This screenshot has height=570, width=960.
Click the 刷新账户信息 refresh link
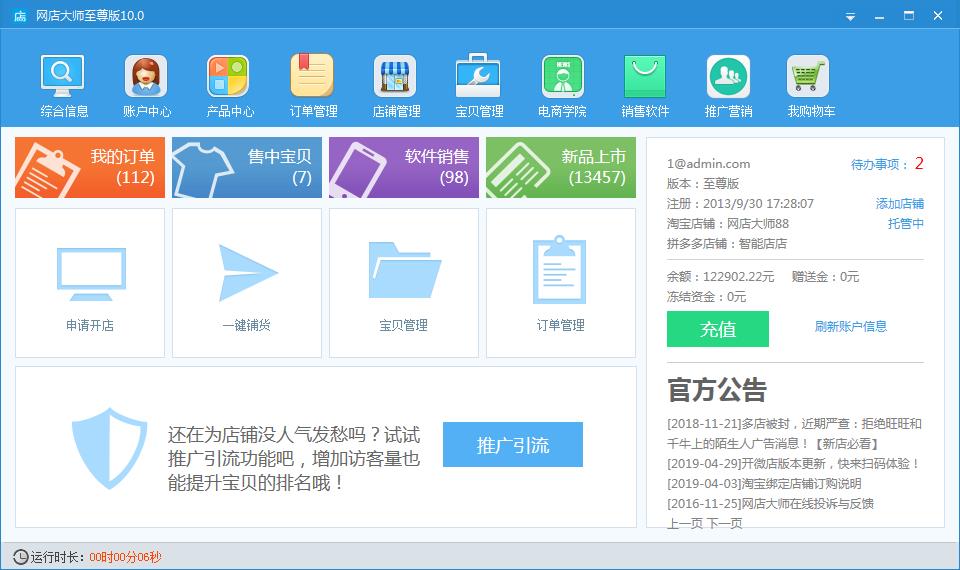click(x=850, y=326)
